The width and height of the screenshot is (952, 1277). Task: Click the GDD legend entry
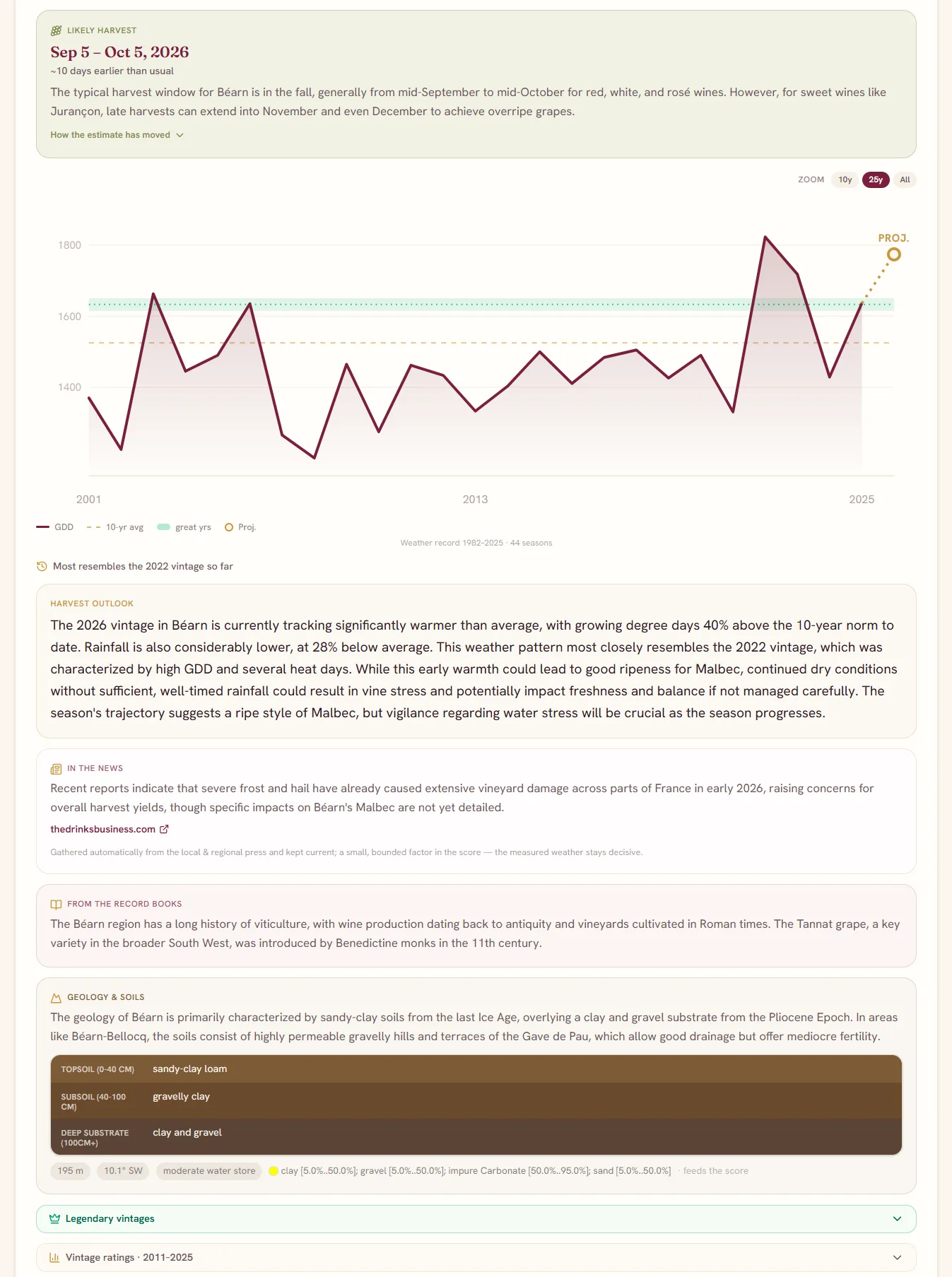(55, 527)
